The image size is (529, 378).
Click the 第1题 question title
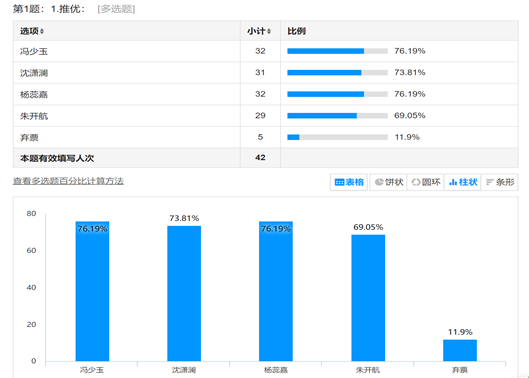point(49,9)
